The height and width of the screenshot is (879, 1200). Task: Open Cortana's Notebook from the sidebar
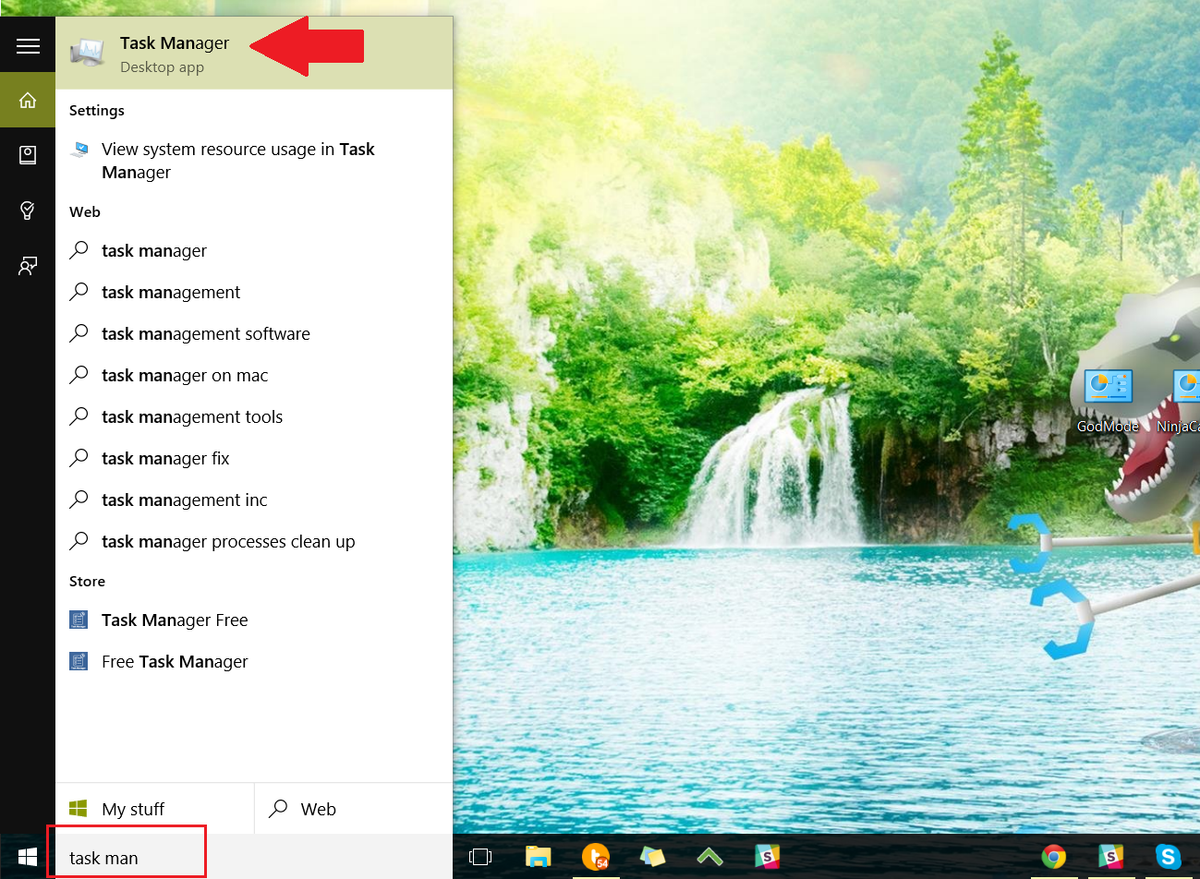tap(27, 154)
